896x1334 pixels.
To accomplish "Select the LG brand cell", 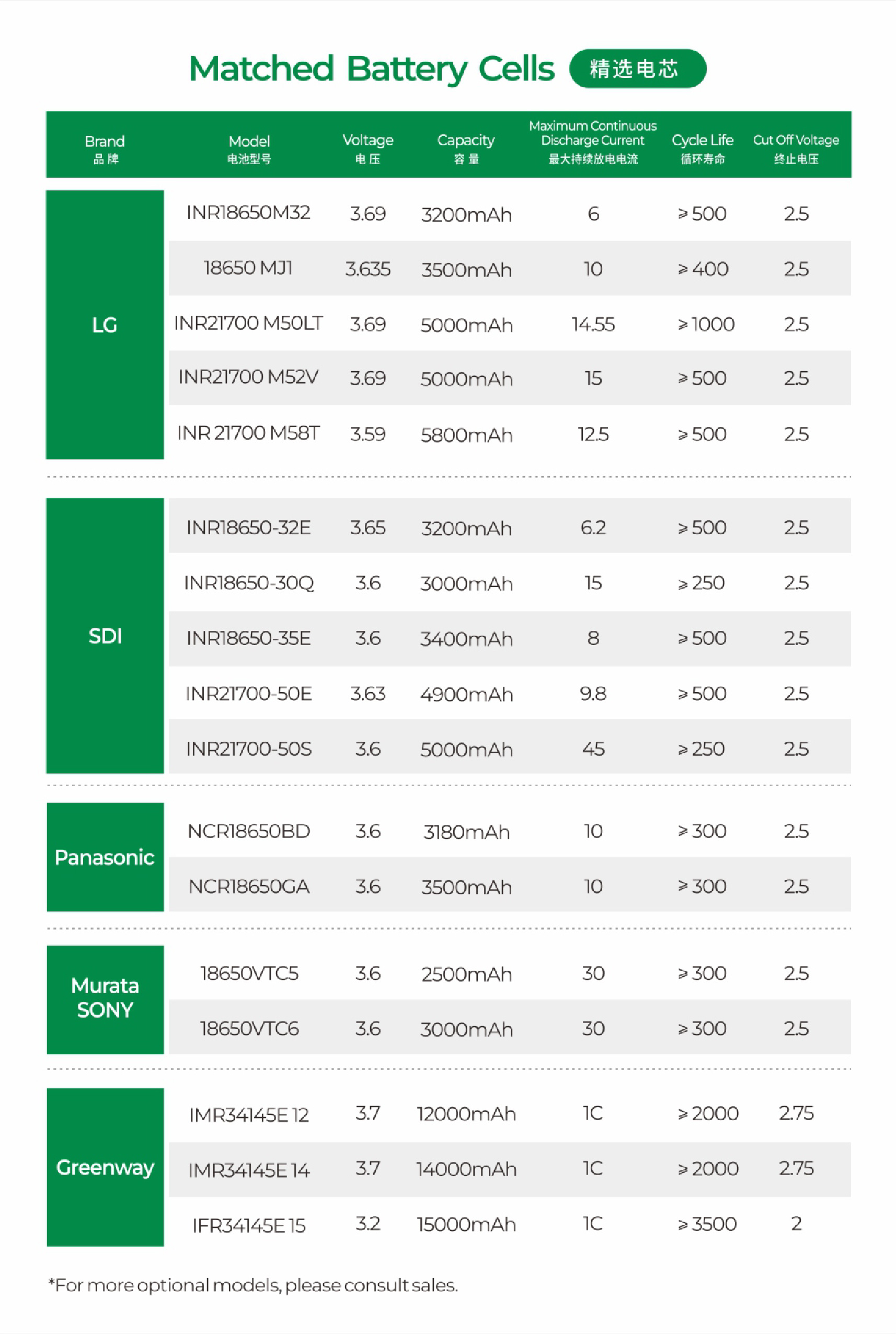I will pyautogui.click(x=105, y=325).
